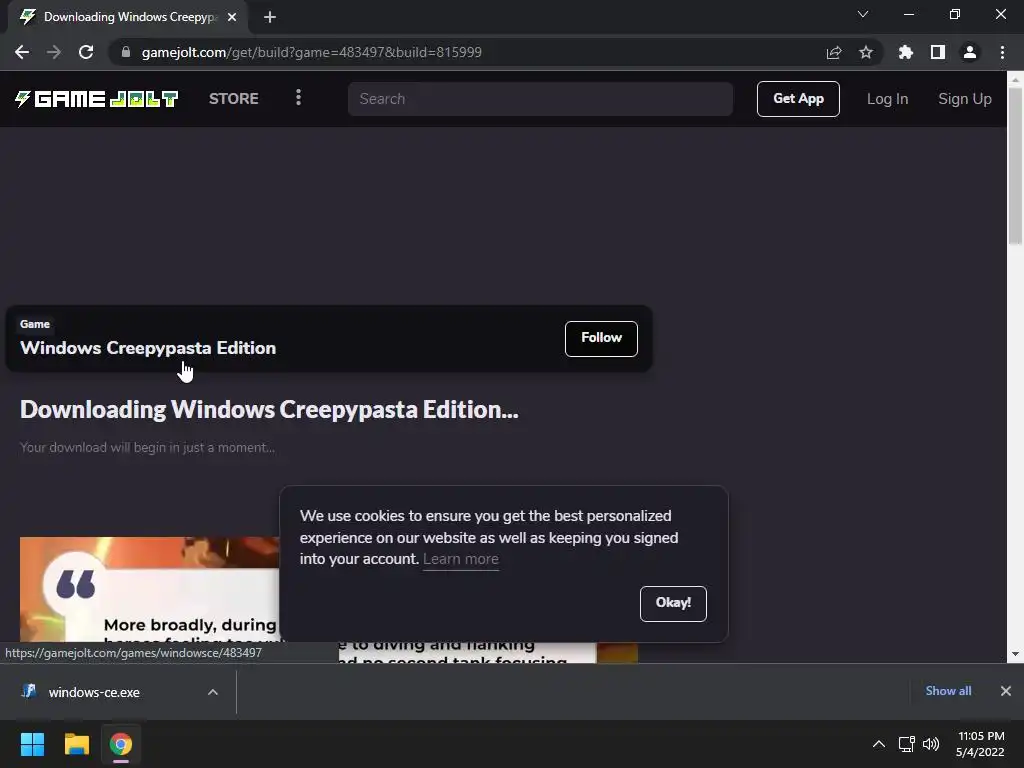
Task: Expand windows-ce.exe download options chevron
Action: coord(212,692)
